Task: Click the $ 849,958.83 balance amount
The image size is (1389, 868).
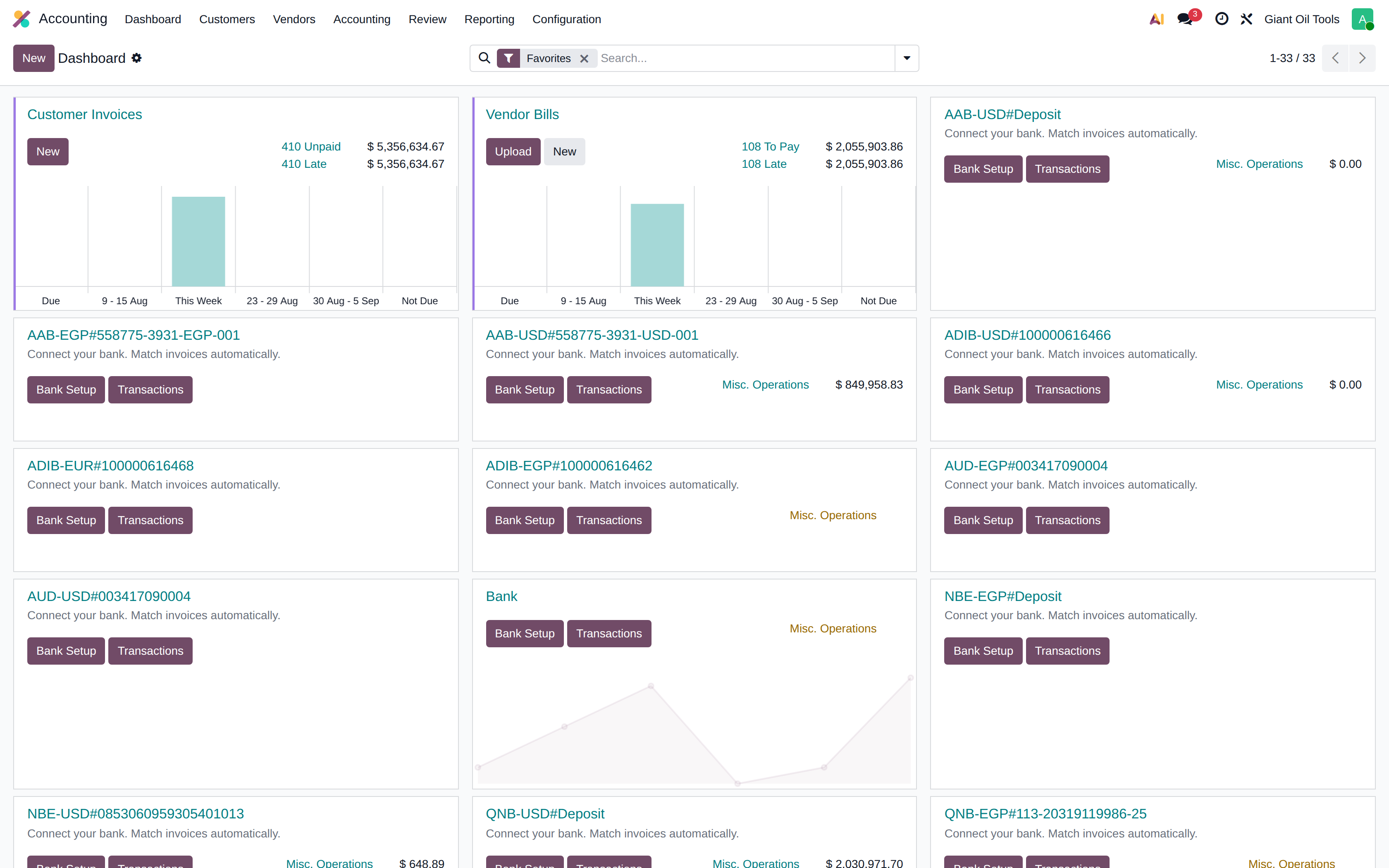Action: [x=869, y=385]
